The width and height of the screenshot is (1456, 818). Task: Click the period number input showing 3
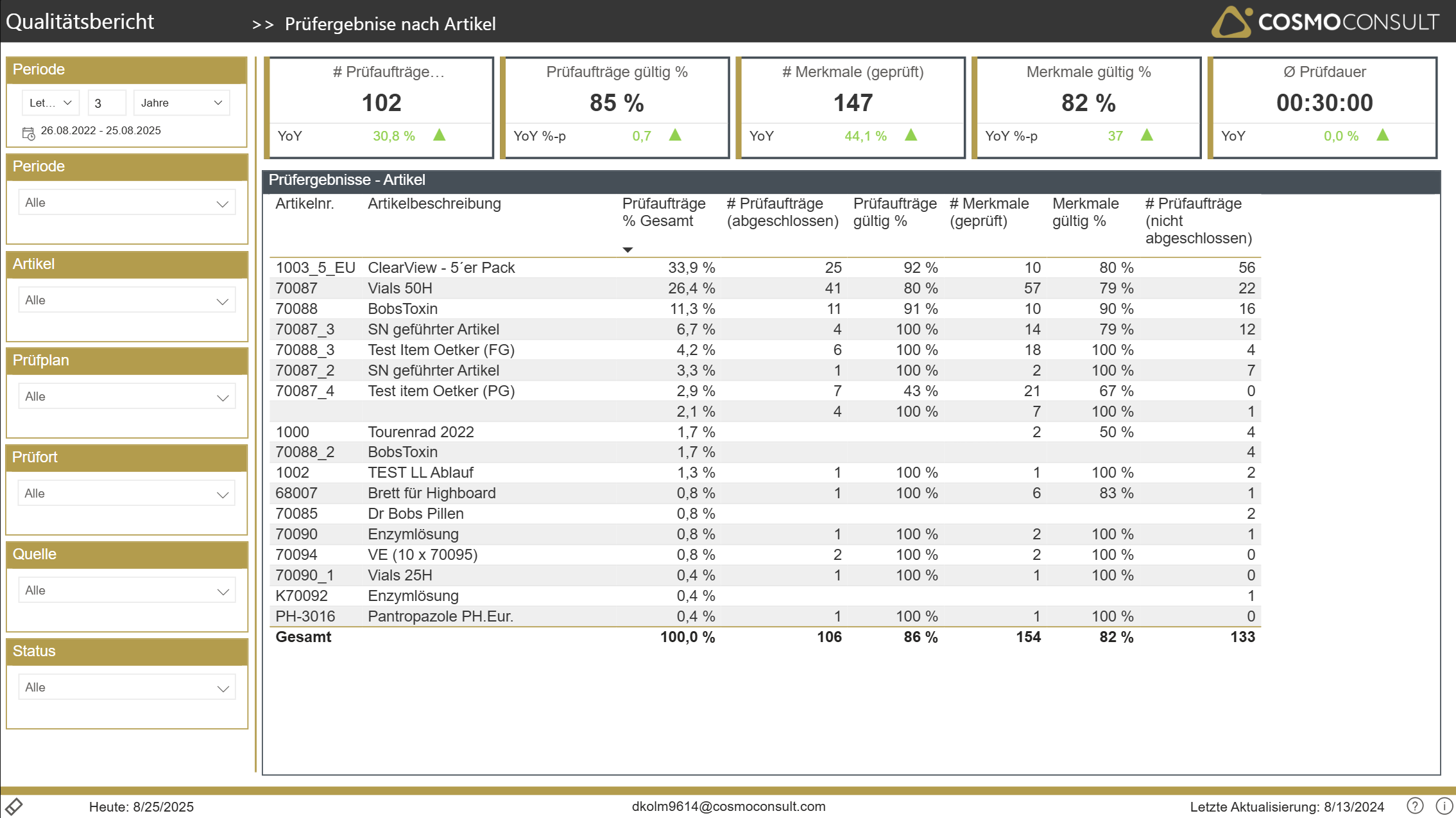(106, 103)
